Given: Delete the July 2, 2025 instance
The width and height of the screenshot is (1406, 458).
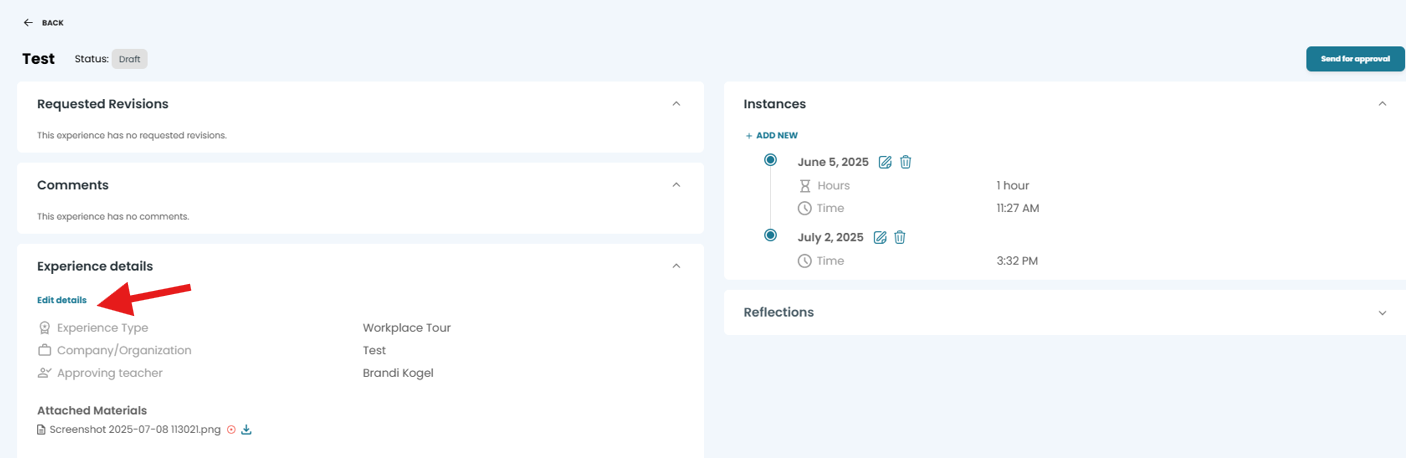Looking at the screenshot, I should (x=900, y=237).
